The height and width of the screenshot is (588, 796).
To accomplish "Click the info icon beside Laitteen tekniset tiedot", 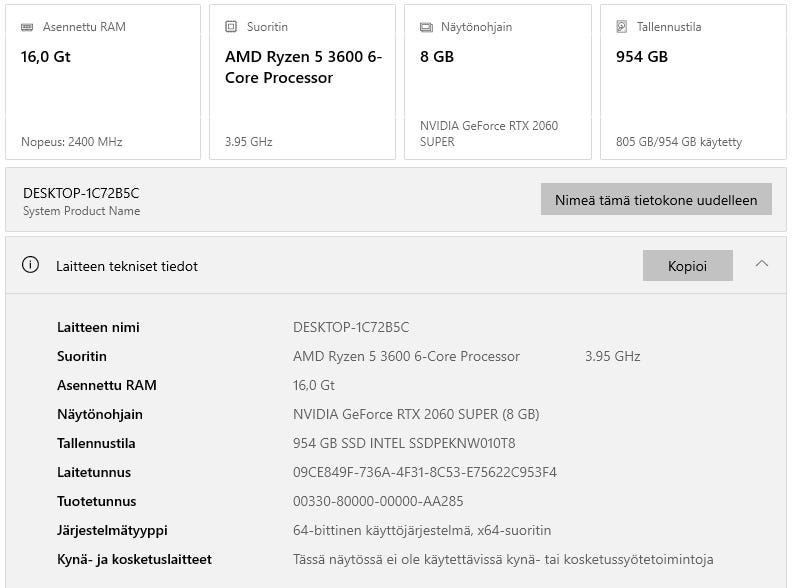I will pyautogui.click(x=31, y=265).
